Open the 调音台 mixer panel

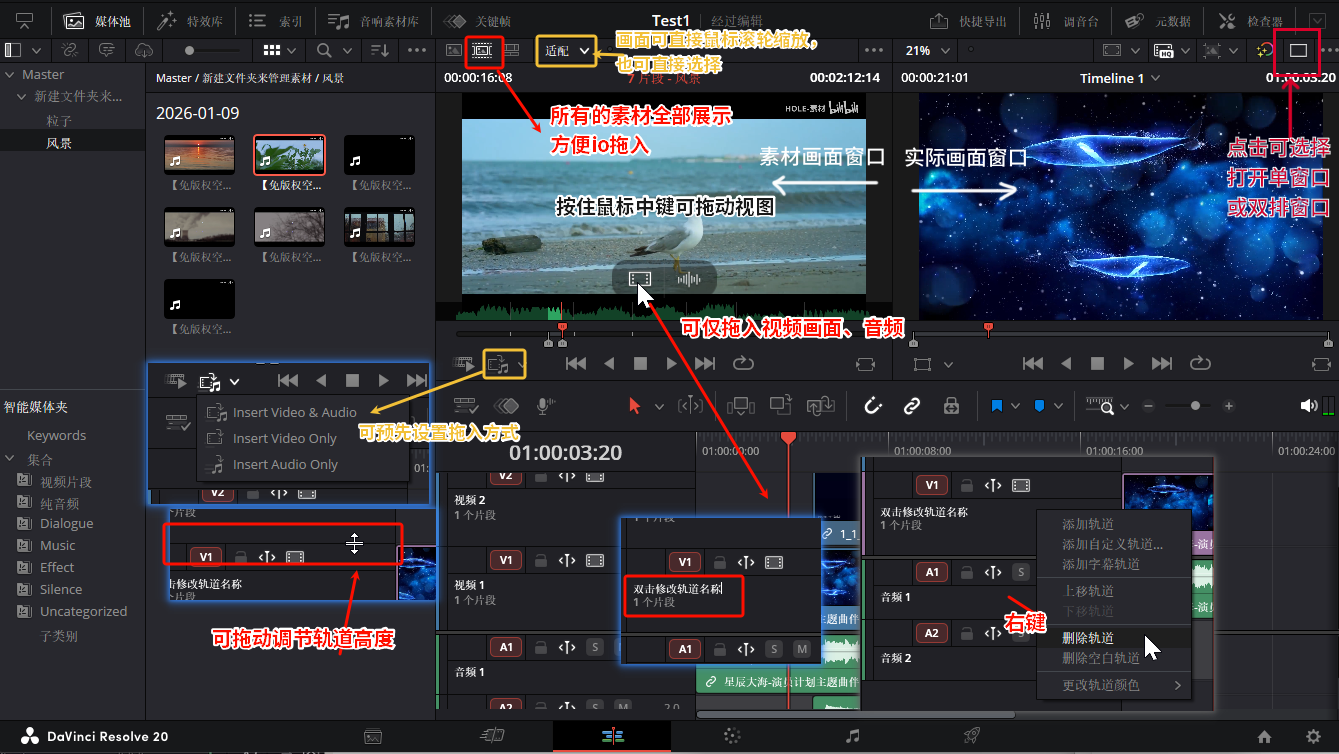click(x=1065, y=20)
